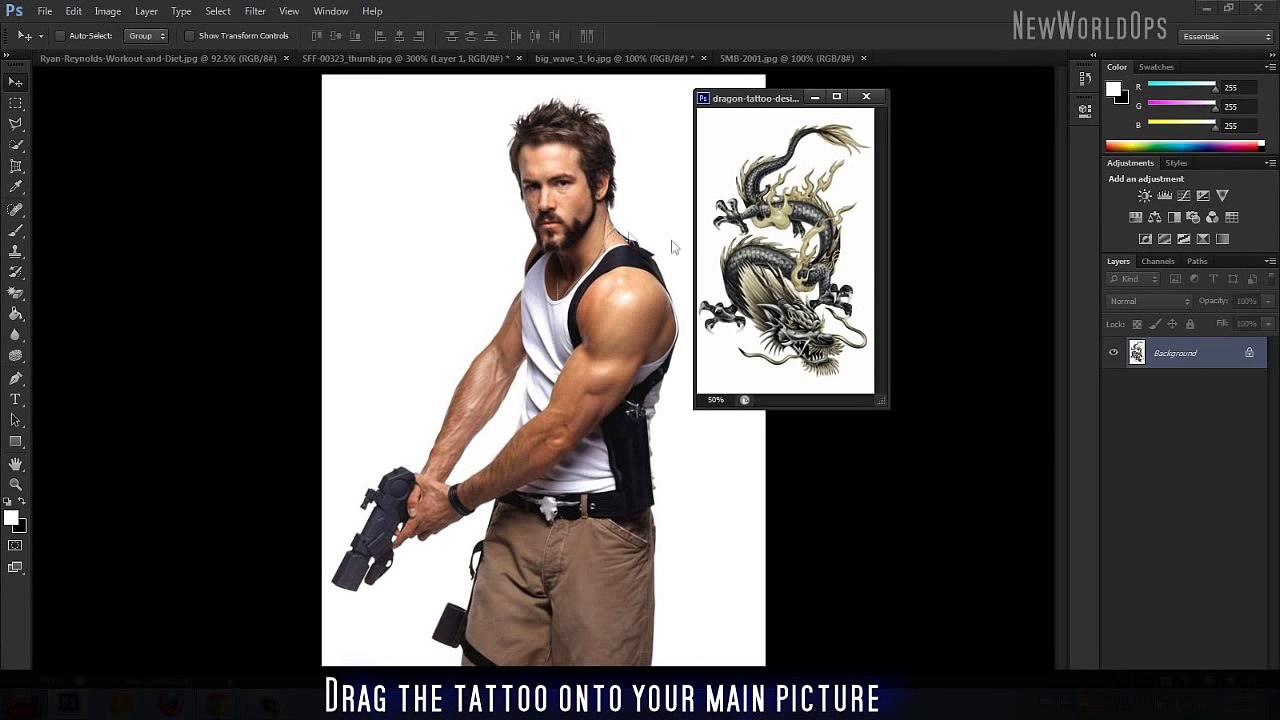Viewport: 1280px width, 720px height.
Task: Select the History Brush tool
Action: 16,272
